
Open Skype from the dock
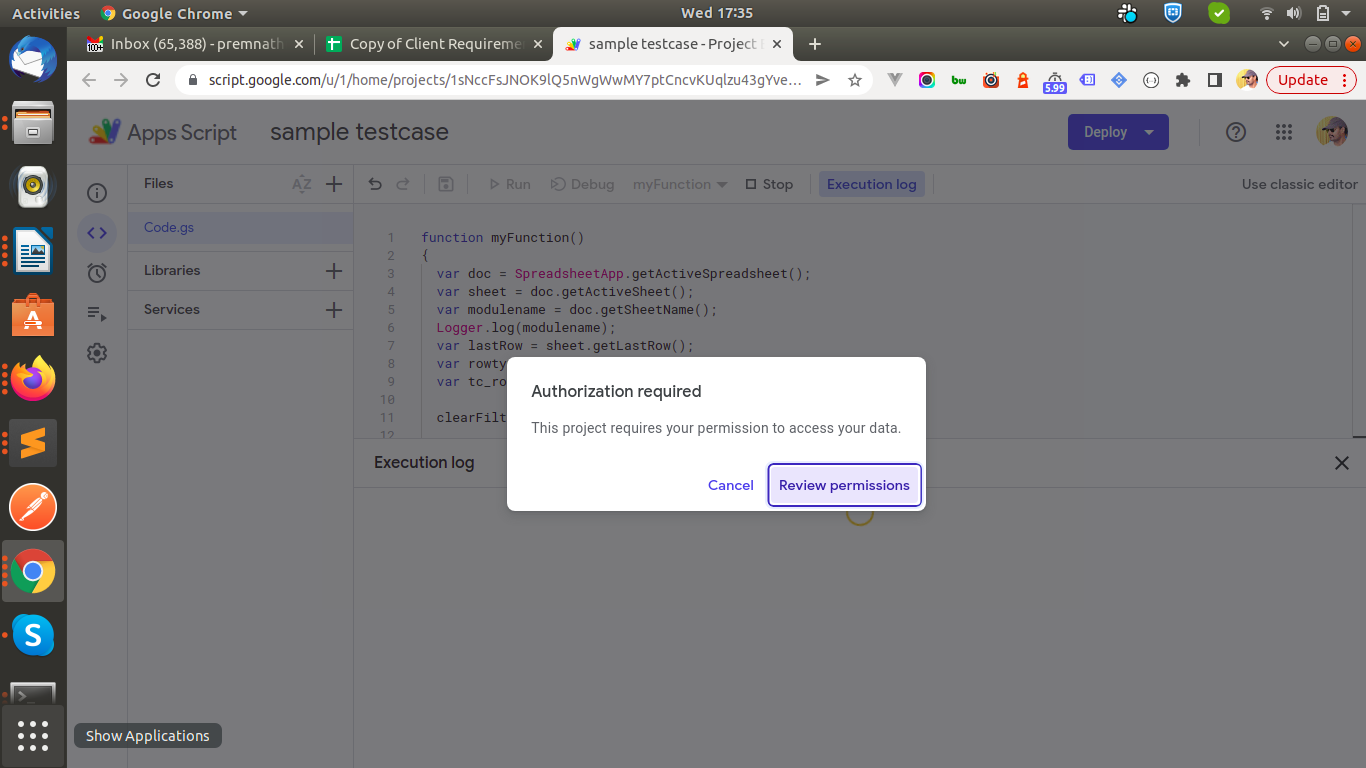click(33, 635)
